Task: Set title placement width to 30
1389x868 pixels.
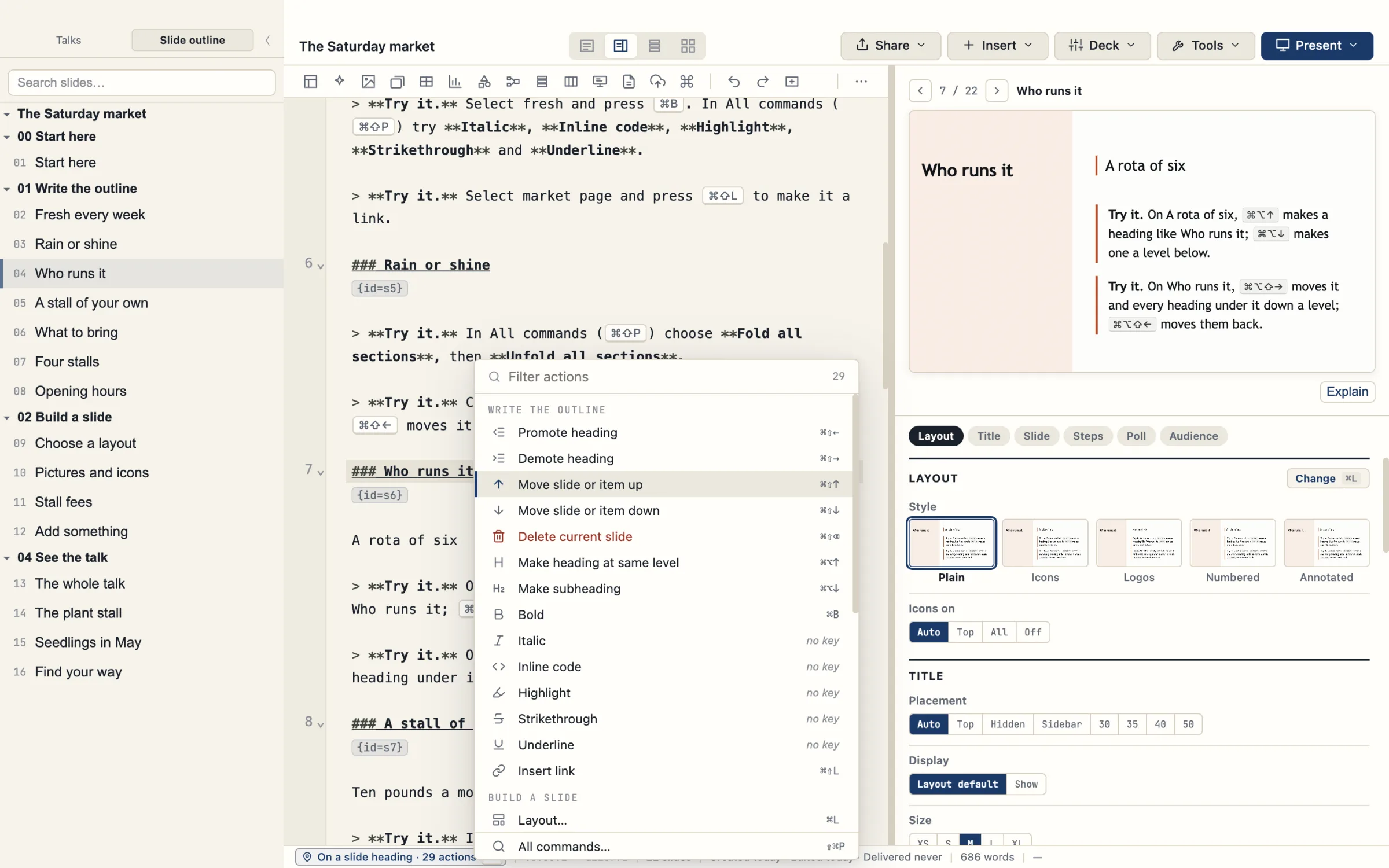Action: (x=1104, y=724)
